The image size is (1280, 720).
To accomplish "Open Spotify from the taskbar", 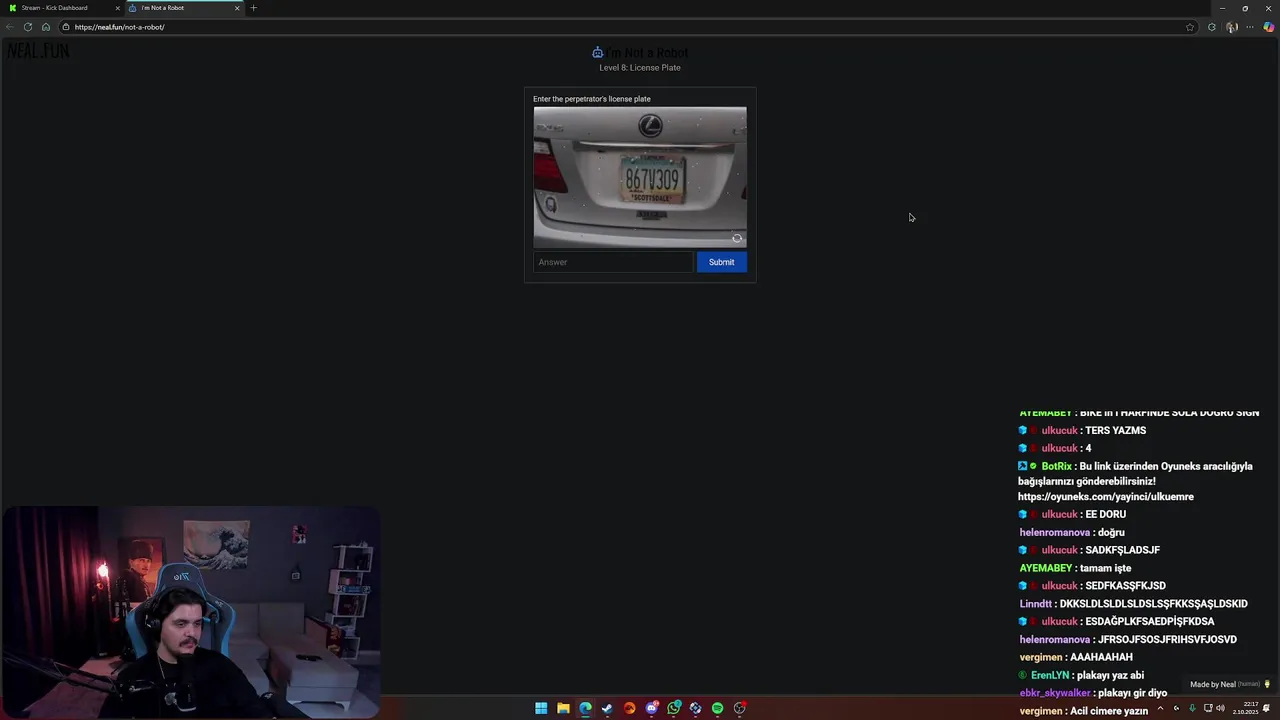I will [717, 708].
